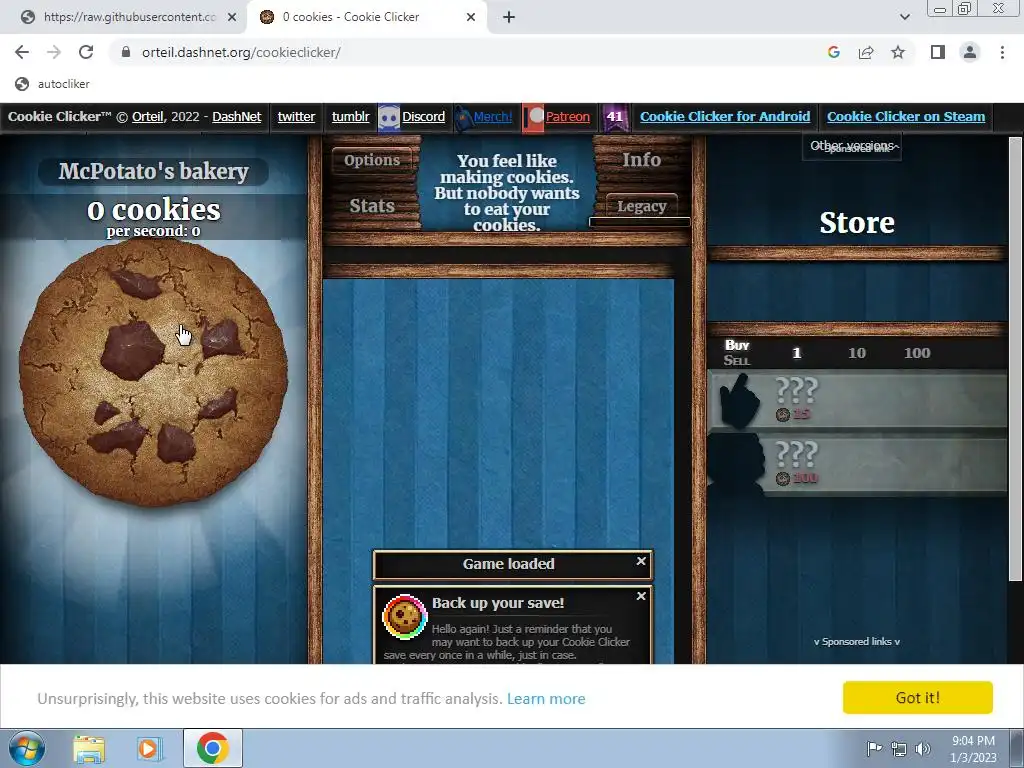Close the Cookie Clicker tab
Screen dimensions: 1024x768
pyautogui.click(x=471, y=17)
